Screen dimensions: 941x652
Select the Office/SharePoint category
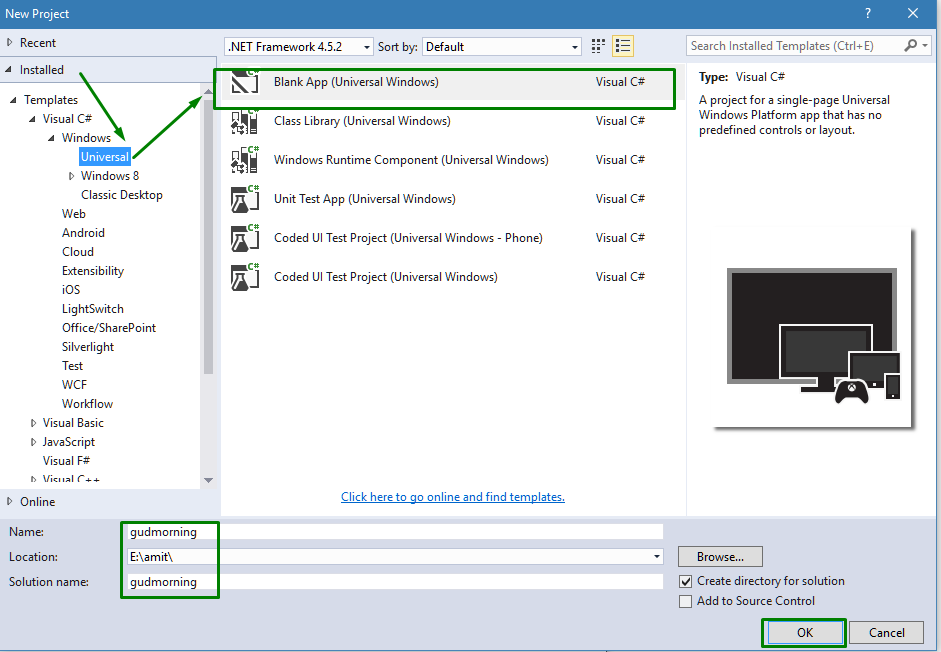tap(109, 328)
